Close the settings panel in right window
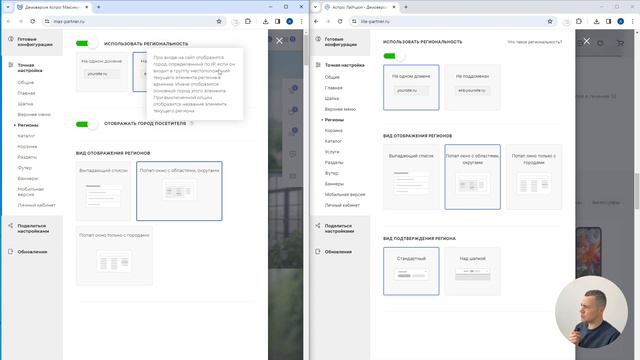The image size is (640, 360). pos(587,41)
